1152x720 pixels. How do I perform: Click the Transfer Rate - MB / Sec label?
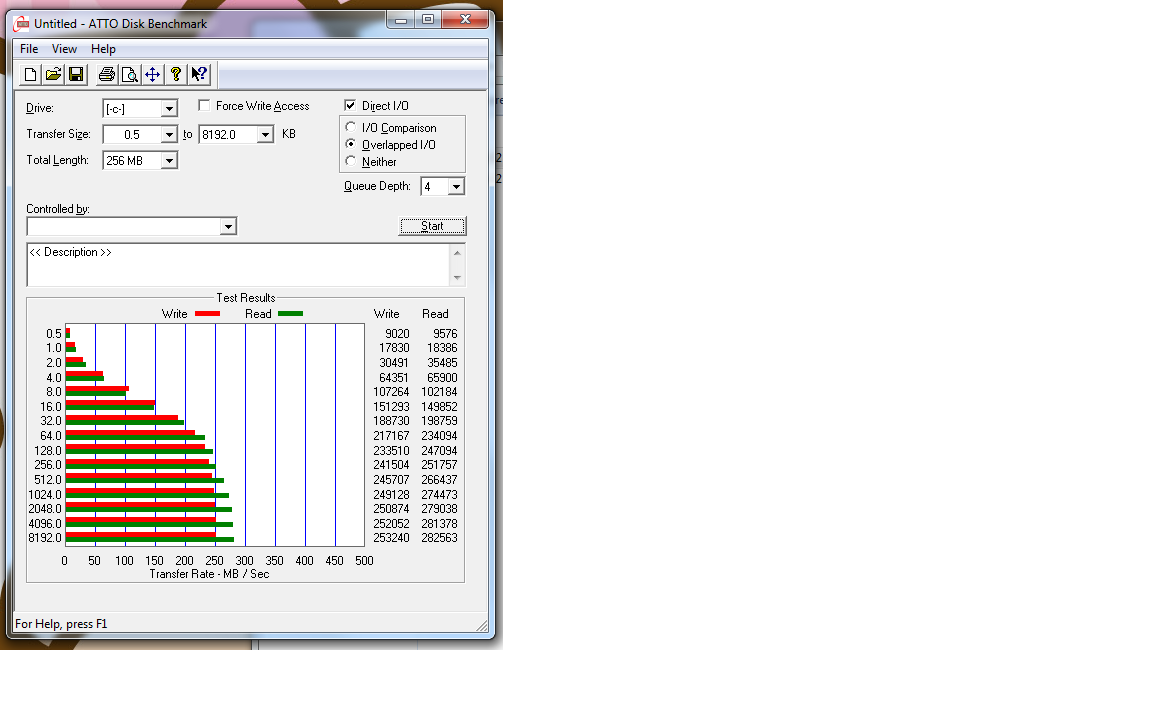[x=209, y=574]
